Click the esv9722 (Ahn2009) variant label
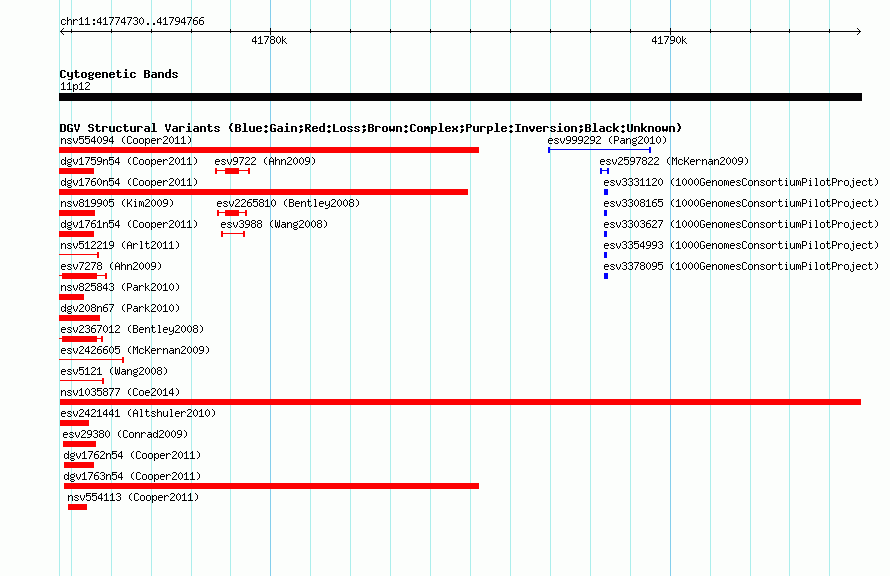This screenshot has height=576, width=890. tap(265, 161)
